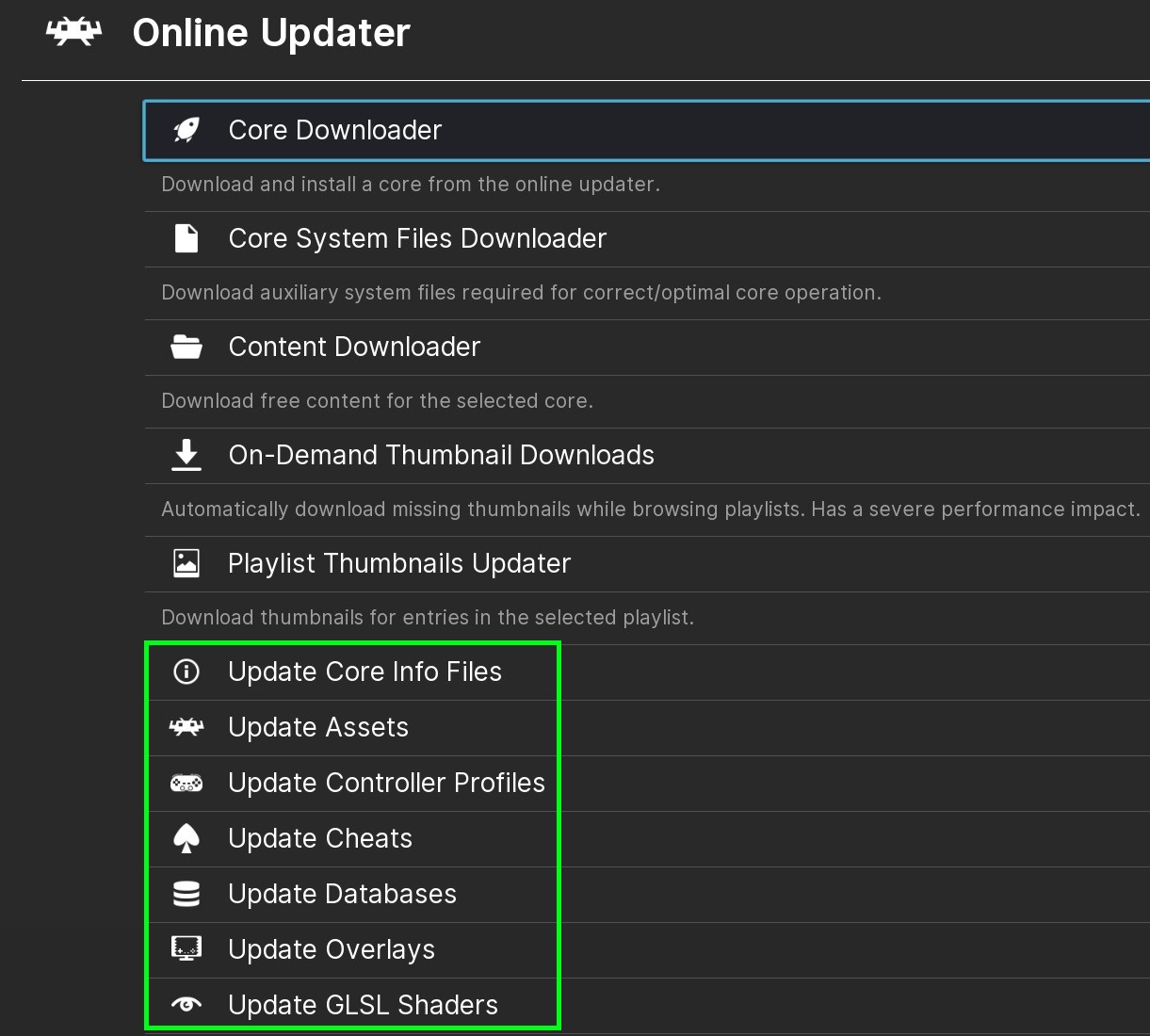The image size is (1150, 1036).
Task: Click the download arrow icon for On-Demand Thumbnails
Action: point(186,454)
